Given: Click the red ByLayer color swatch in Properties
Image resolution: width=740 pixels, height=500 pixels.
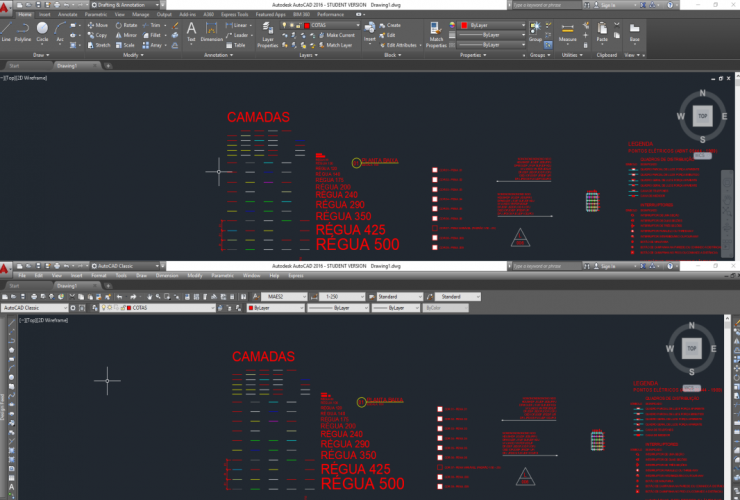Looking at the screenshot, I should [465, 24].
